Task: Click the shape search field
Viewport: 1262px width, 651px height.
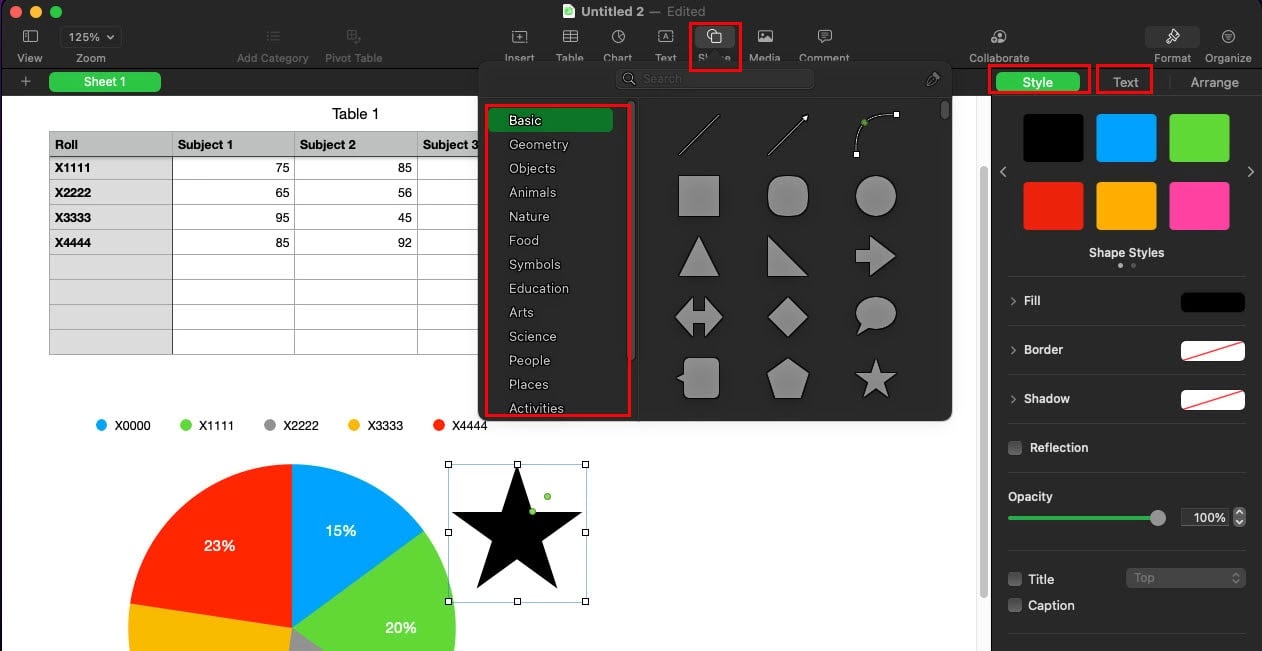Action: click(715, 78)
